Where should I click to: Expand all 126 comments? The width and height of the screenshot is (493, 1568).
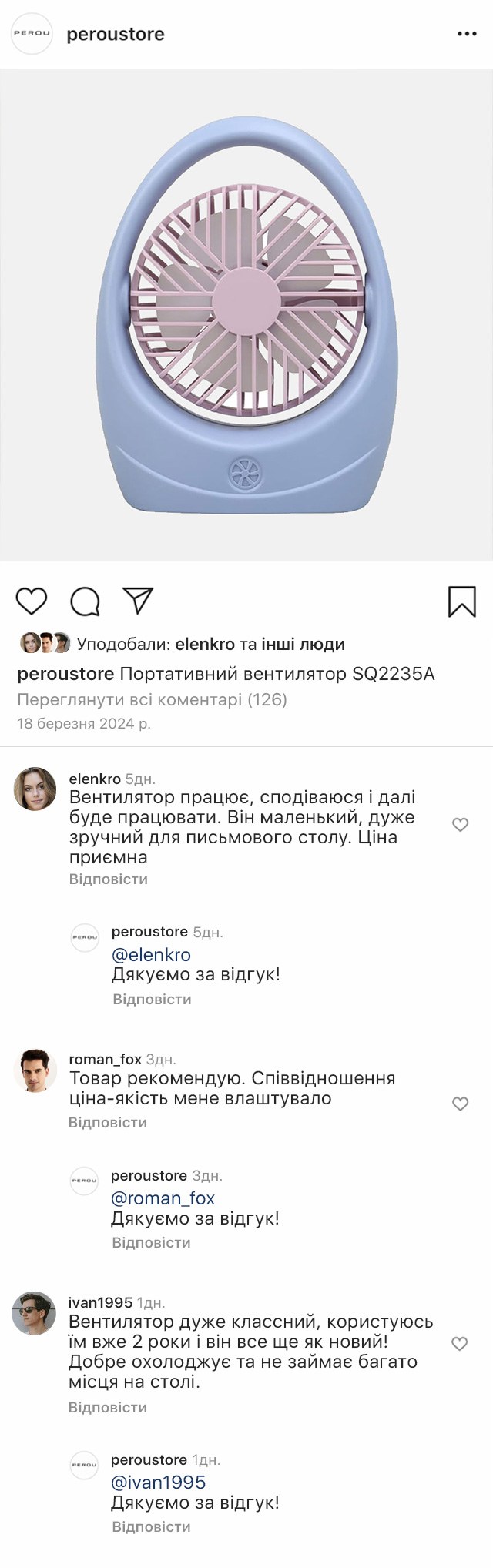(x=152, y=700)
